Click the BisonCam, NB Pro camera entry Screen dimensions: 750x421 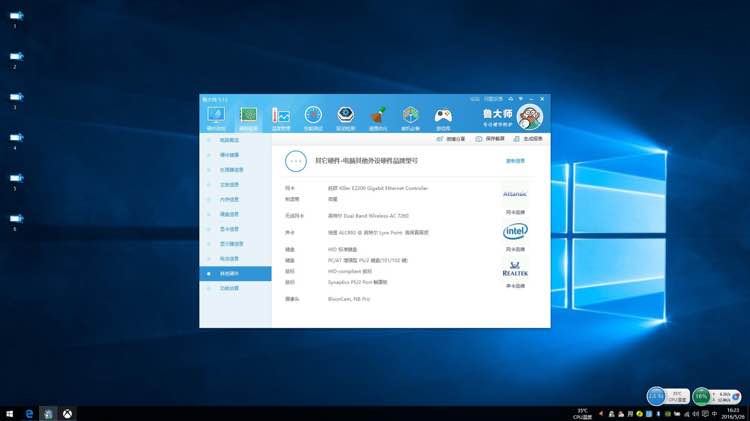[349, 299]
